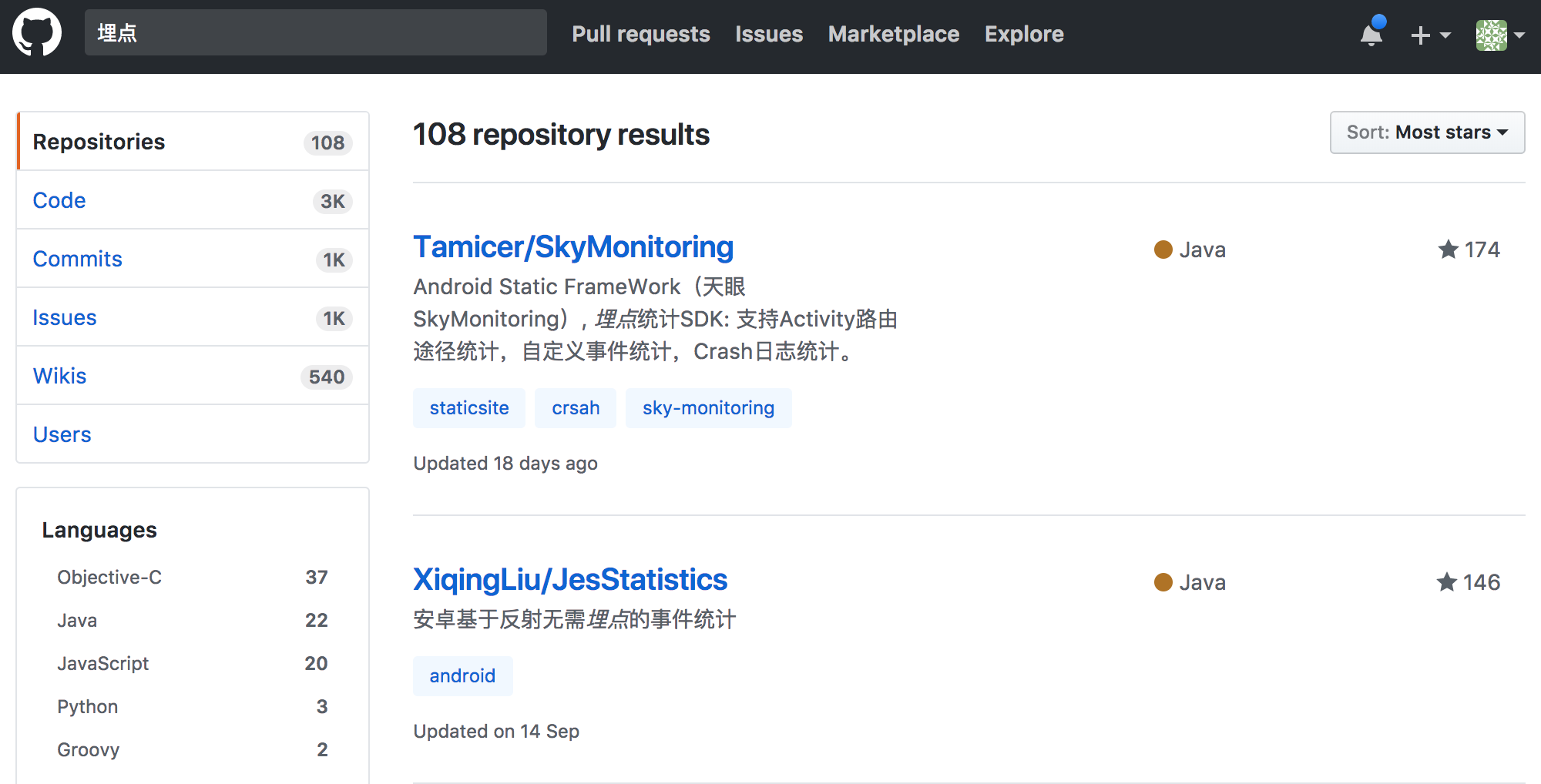Switch to Issues results in sidebar

coord(193,317)
